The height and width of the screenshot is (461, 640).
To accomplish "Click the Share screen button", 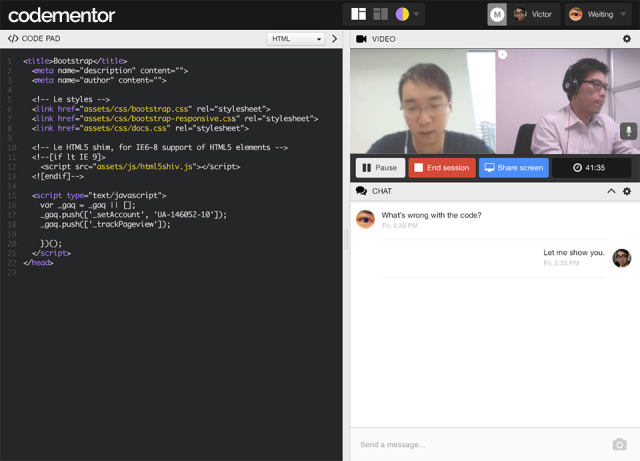I will (x=513, y=168).
